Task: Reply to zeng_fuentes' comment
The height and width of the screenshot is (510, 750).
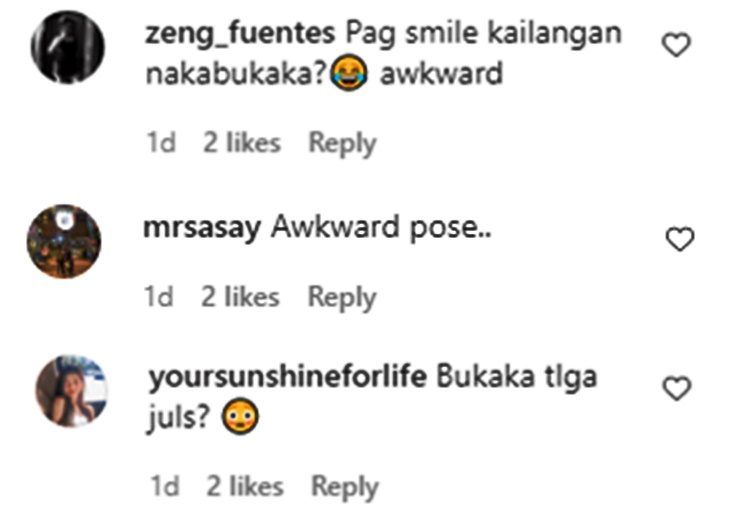Action: [x=342, y=144]
